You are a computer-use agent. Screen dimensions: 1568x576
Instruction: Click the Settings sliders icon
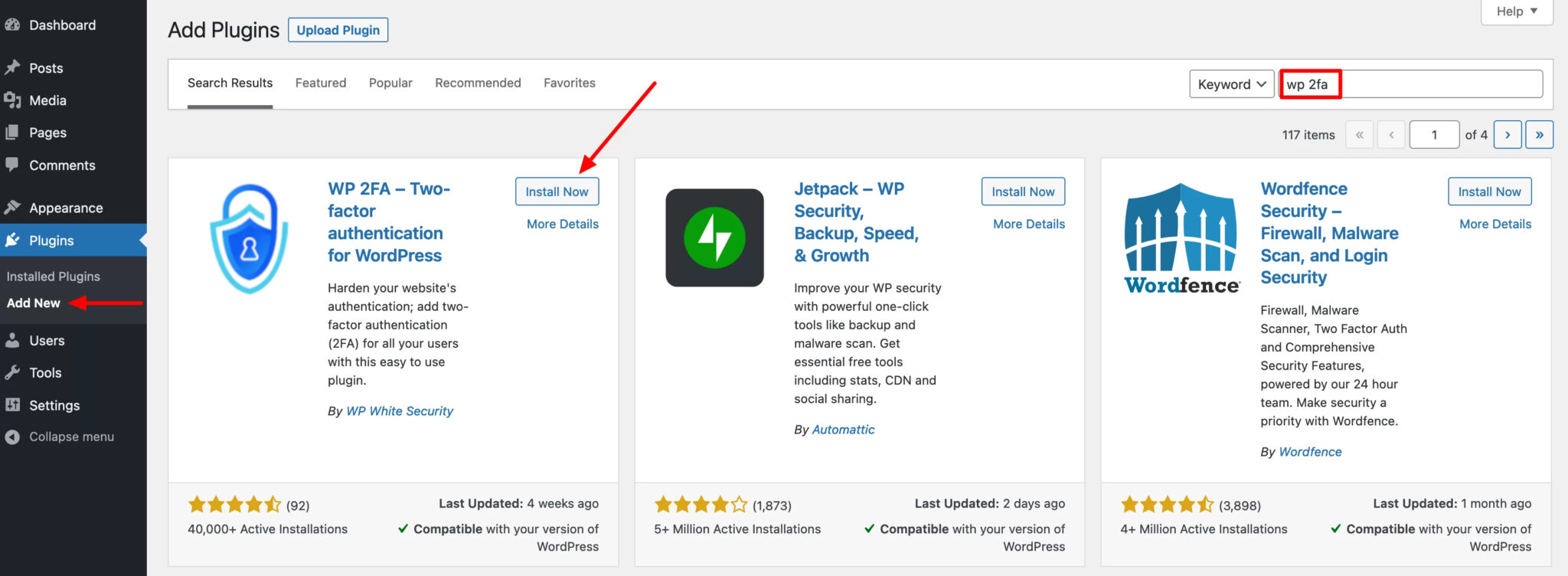click(11, 404)
